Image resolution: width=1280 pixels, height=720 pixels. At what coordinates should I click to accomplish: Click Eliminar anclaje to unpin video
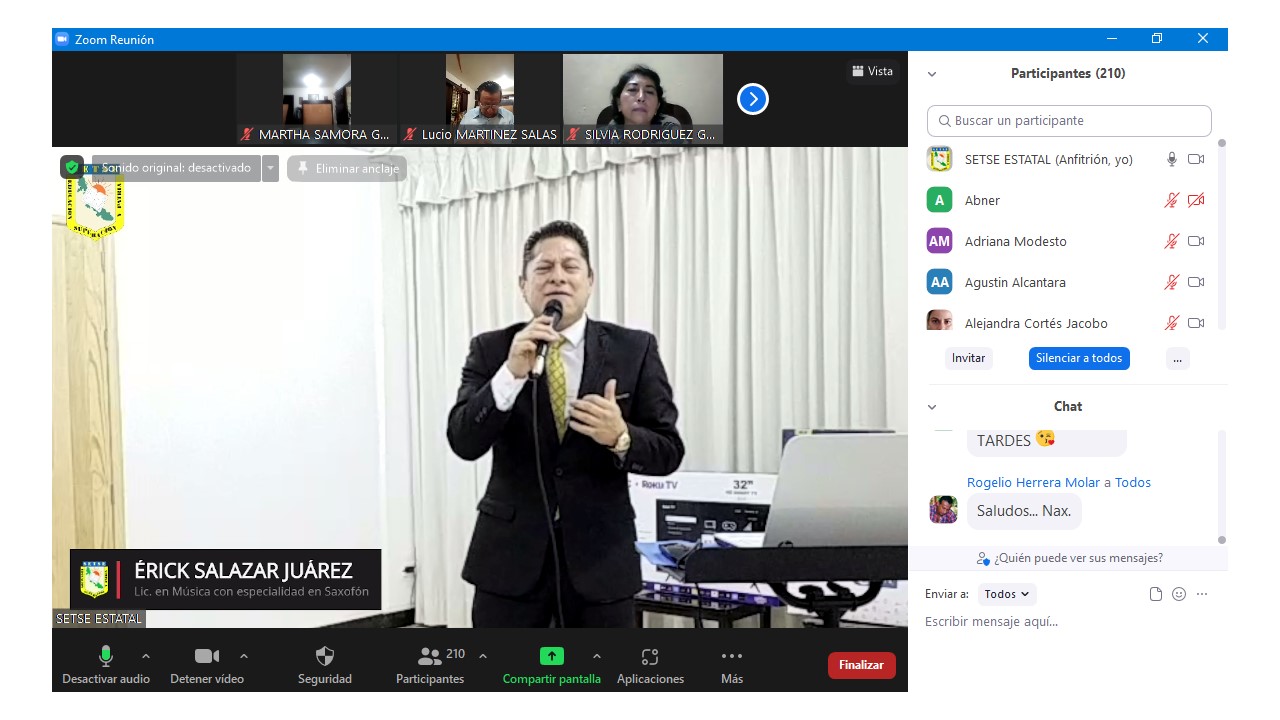coord(347,168)
